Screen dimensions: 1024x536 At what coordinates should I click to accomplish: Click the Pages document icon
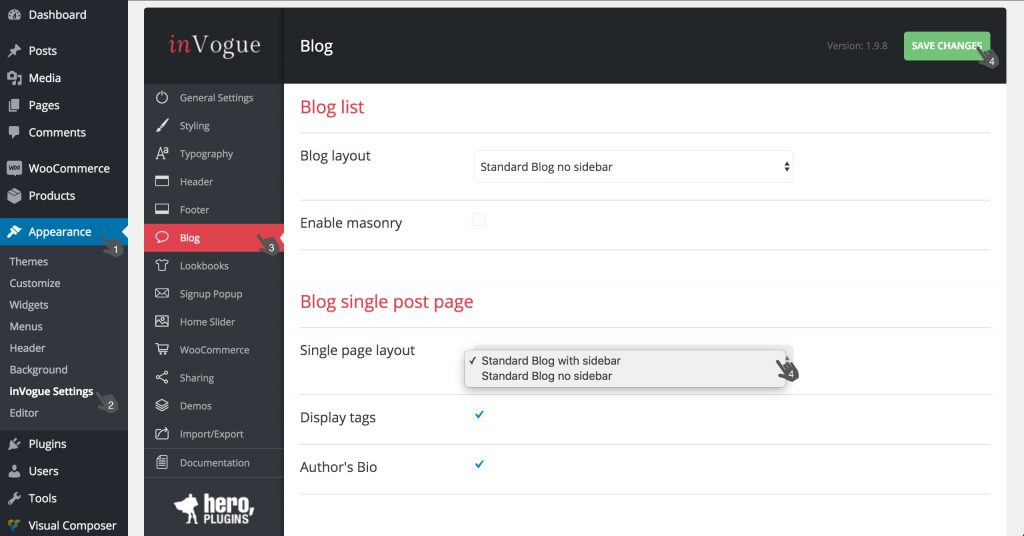pos(14,105)
